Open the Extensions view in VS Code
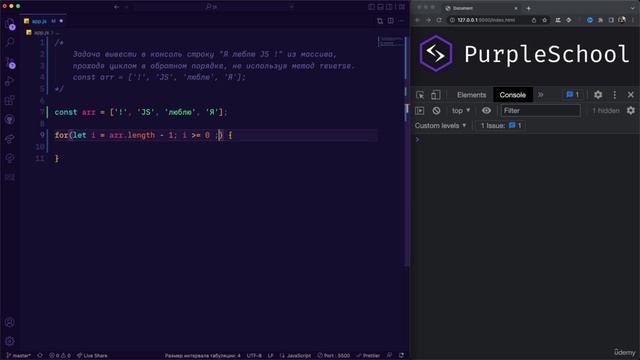 [10, 100]
